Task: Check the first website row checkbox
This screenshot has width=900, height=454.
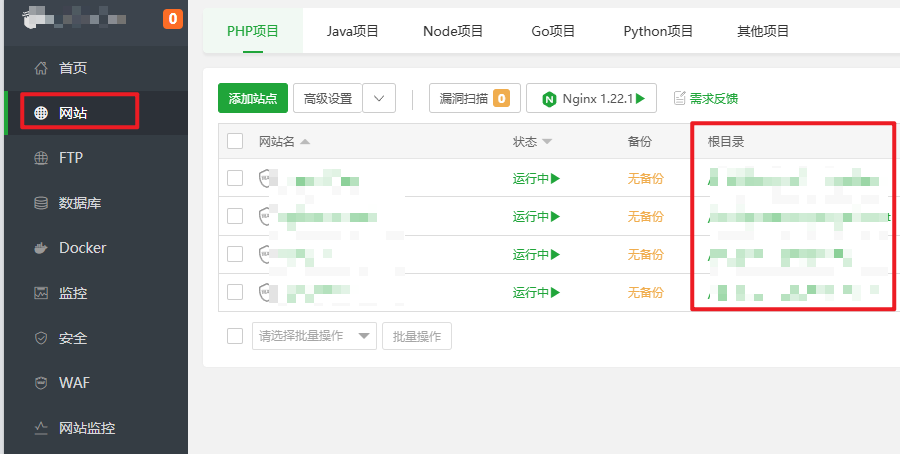Action: point(235,179)
